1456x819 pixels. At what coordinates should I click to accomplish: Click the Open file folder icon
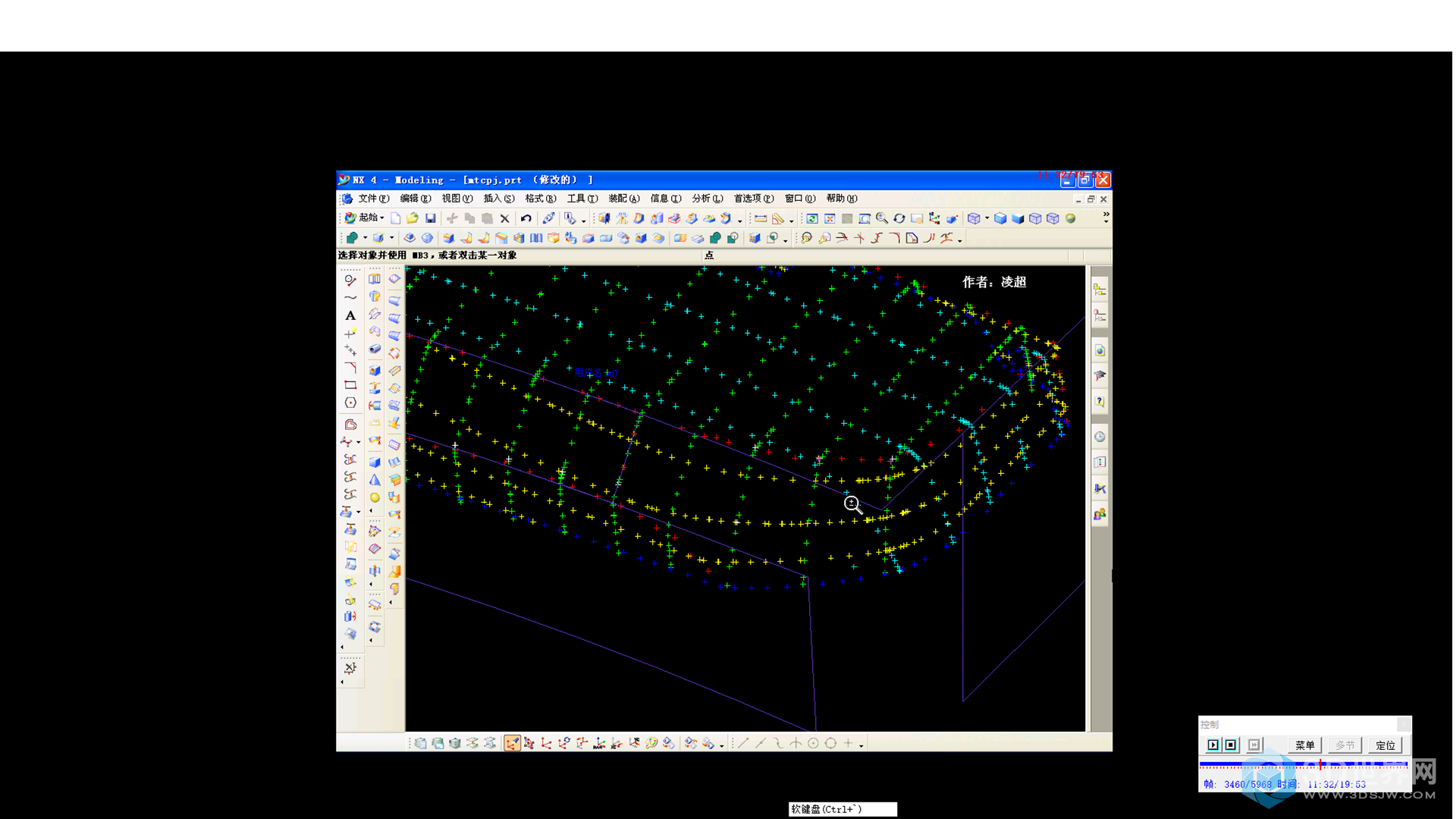coord(413,218)
